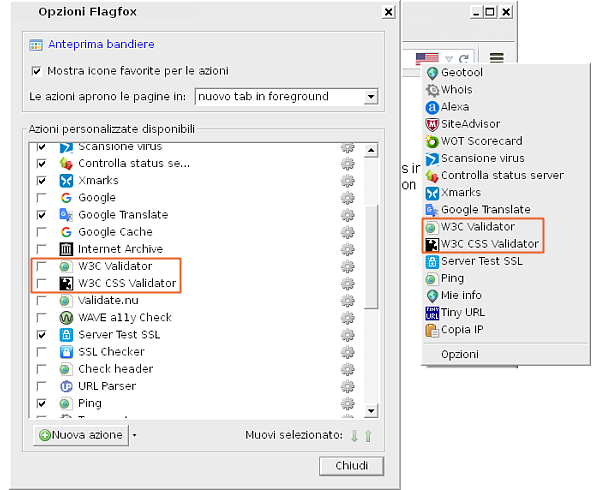600x490 pixels.
Task: Open settings gear for Ping action
Action: [347, 403]
